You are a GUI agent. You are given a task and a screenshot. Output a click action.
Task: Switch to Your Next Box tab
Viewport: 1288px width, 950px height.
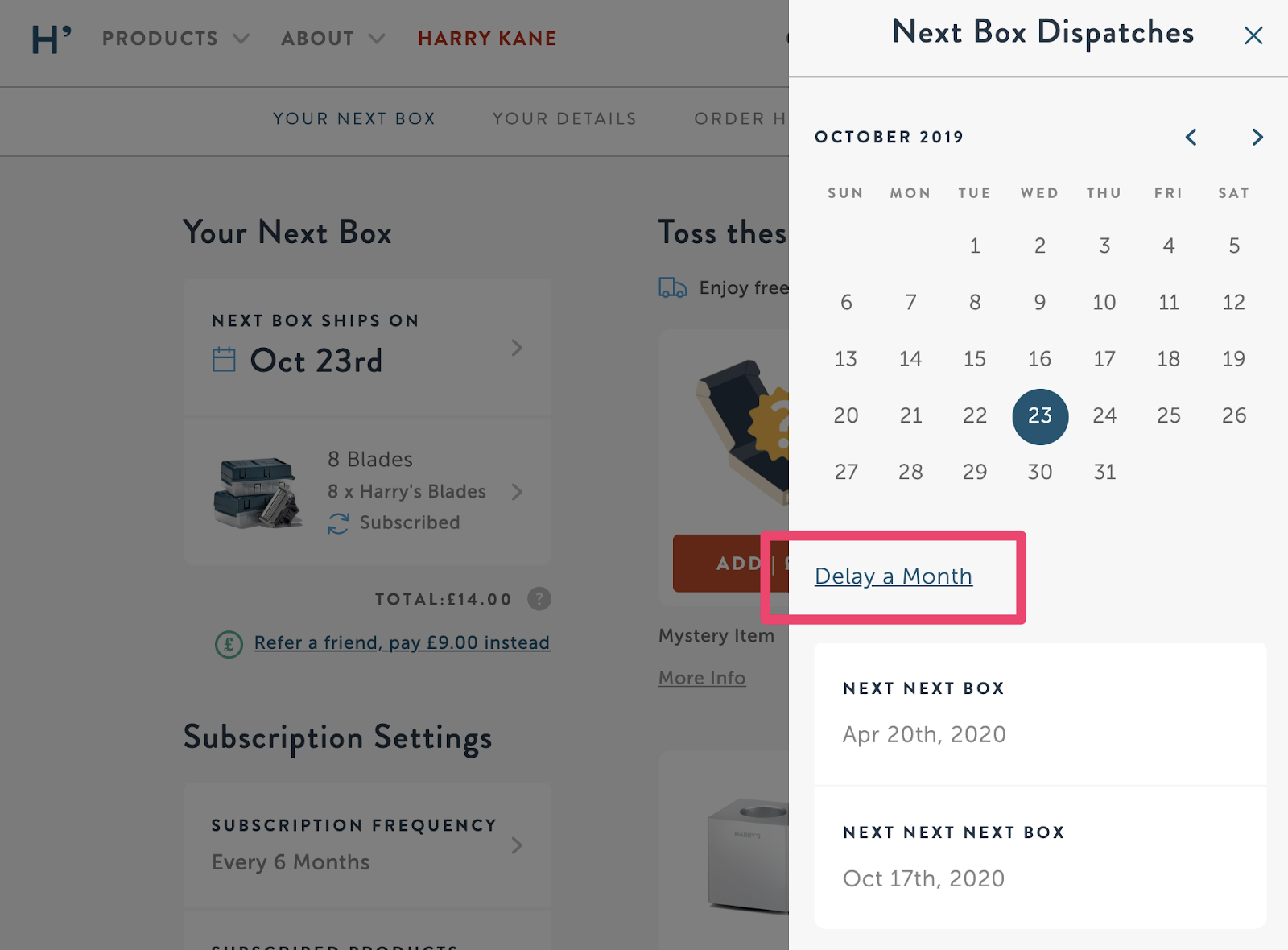(x=354, y=118)
